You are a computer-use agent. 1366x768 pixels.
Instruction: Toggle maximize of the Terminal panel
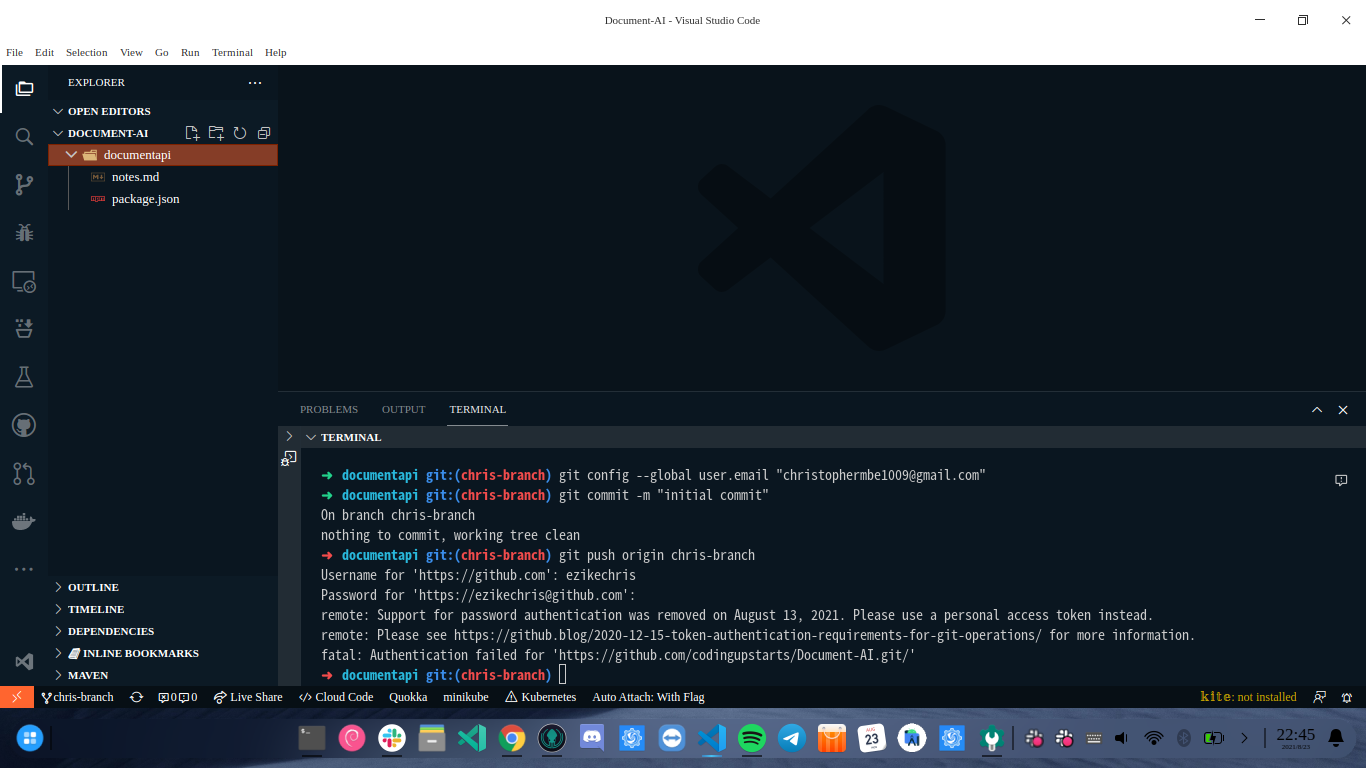coord(1317,409)
